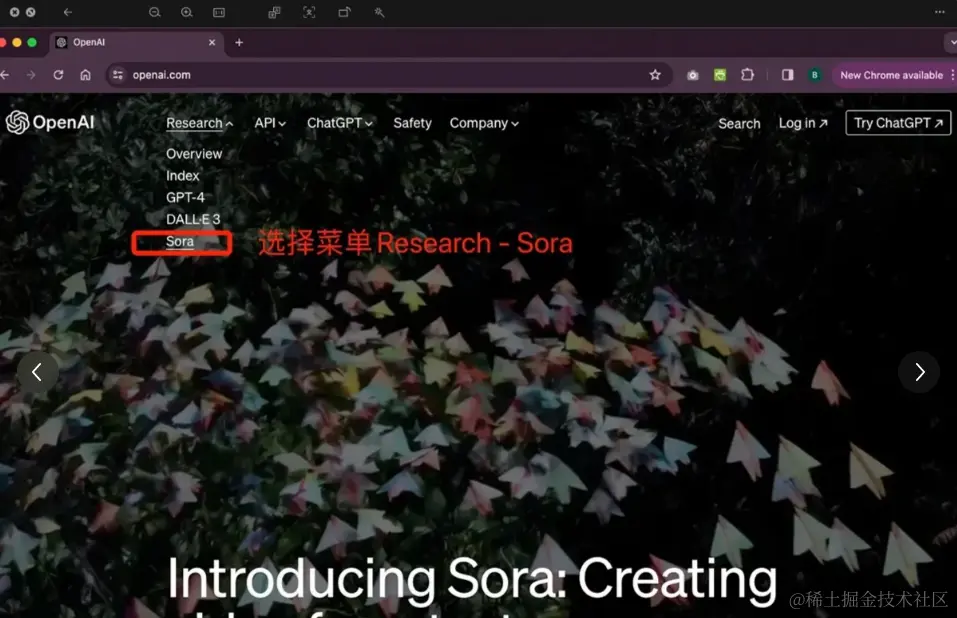Open the site information icon beside the URL
This screenshot has height=618, width=957.
coord(118,75)
